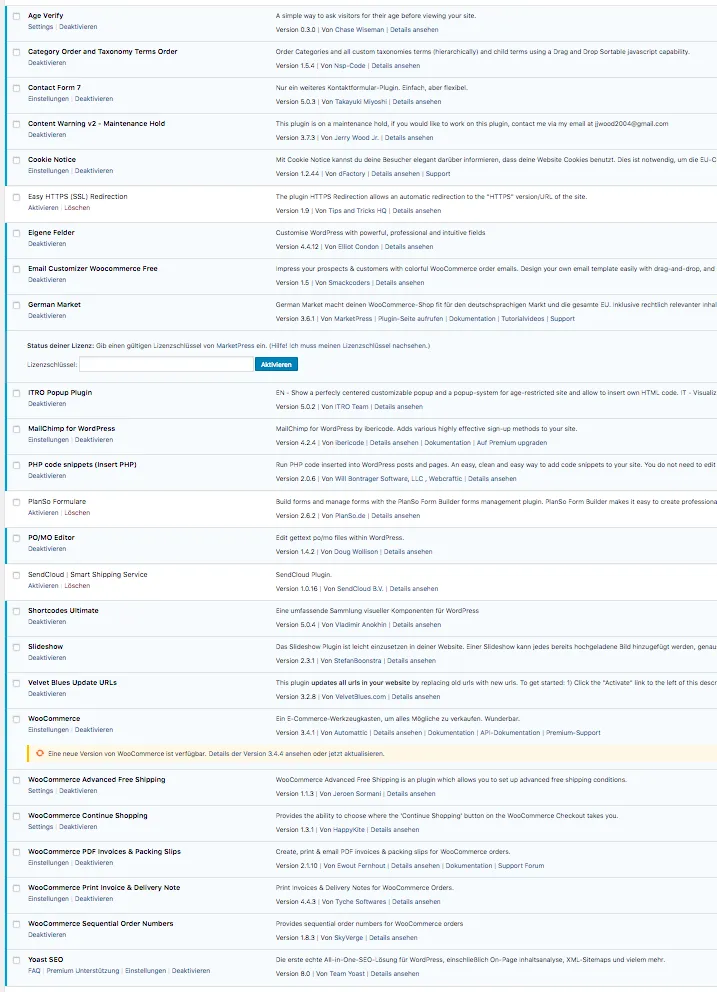The width and height of the screenshot is (717, 992).
Task: Click MailChimp Auf Premium upgraden link
Action: point(512,443)
